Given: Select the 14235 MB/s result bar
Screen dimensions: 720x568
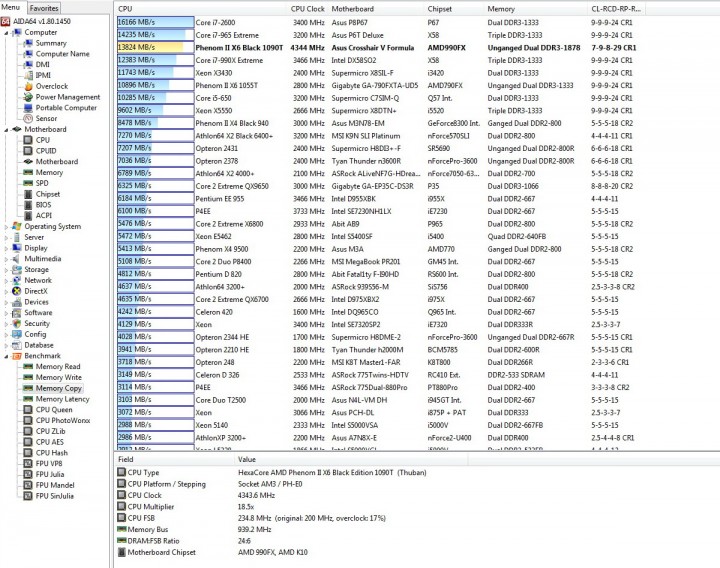Looking at the screenshot, I should tap(156, 35).
